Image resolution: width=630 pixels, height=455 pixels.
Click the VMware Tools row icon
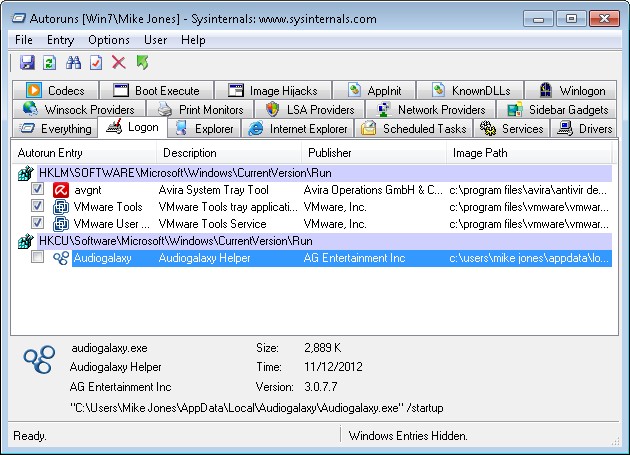pyautogui.click(x=61, y=207)
